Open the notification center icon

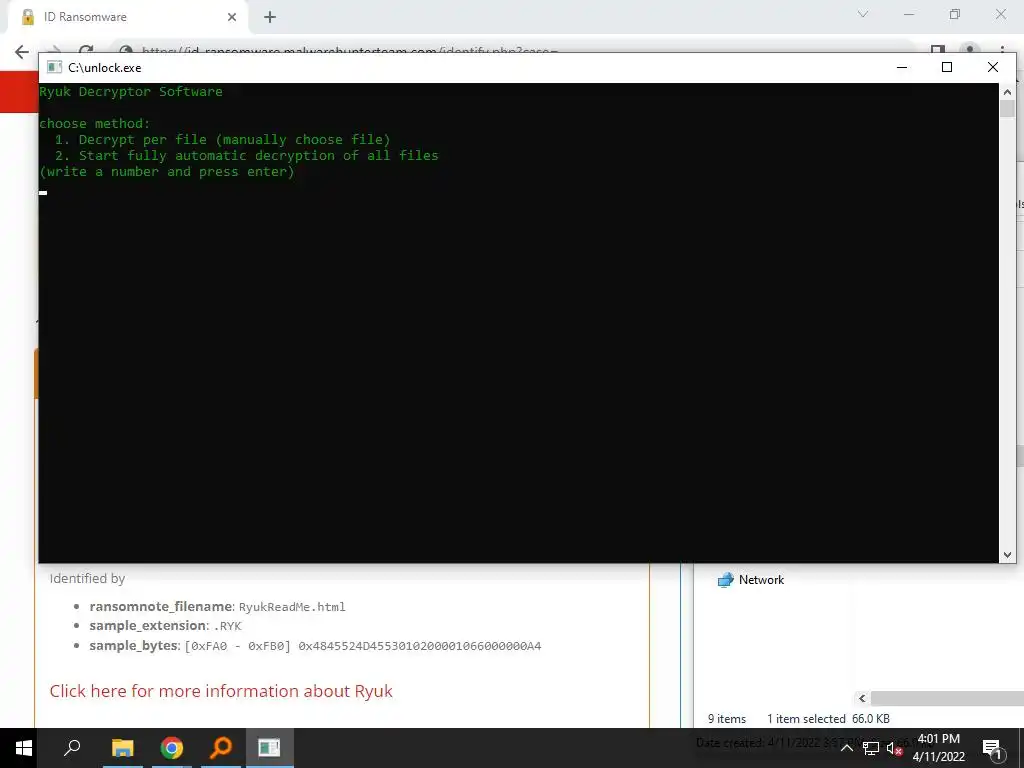click(992, 748)
